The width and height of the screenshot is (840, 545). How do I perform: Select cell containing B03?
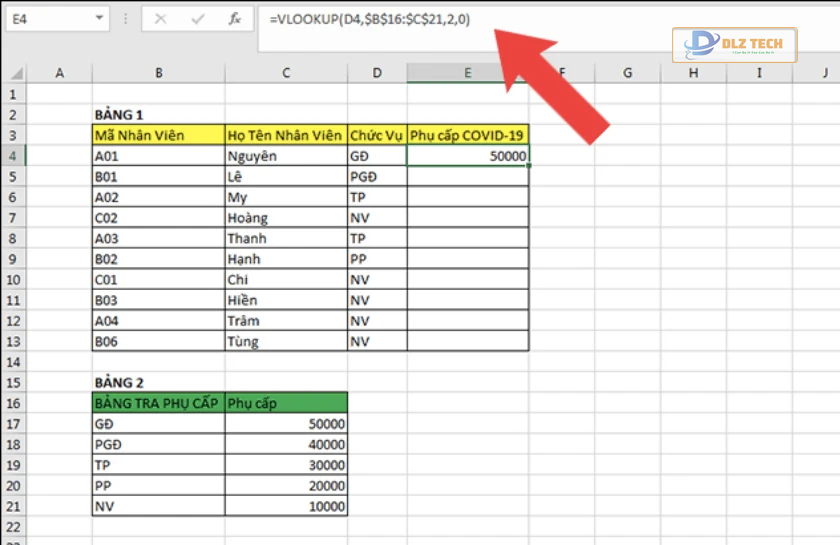[159, 300]
